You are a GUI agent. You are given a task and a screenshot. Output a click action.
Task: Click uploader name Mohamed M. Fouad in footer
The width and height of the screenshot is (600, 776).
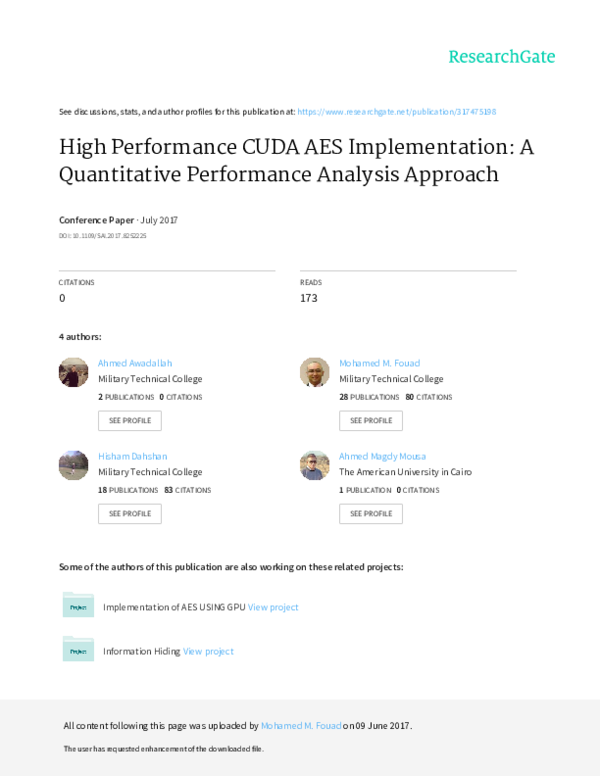click(301, 725)
